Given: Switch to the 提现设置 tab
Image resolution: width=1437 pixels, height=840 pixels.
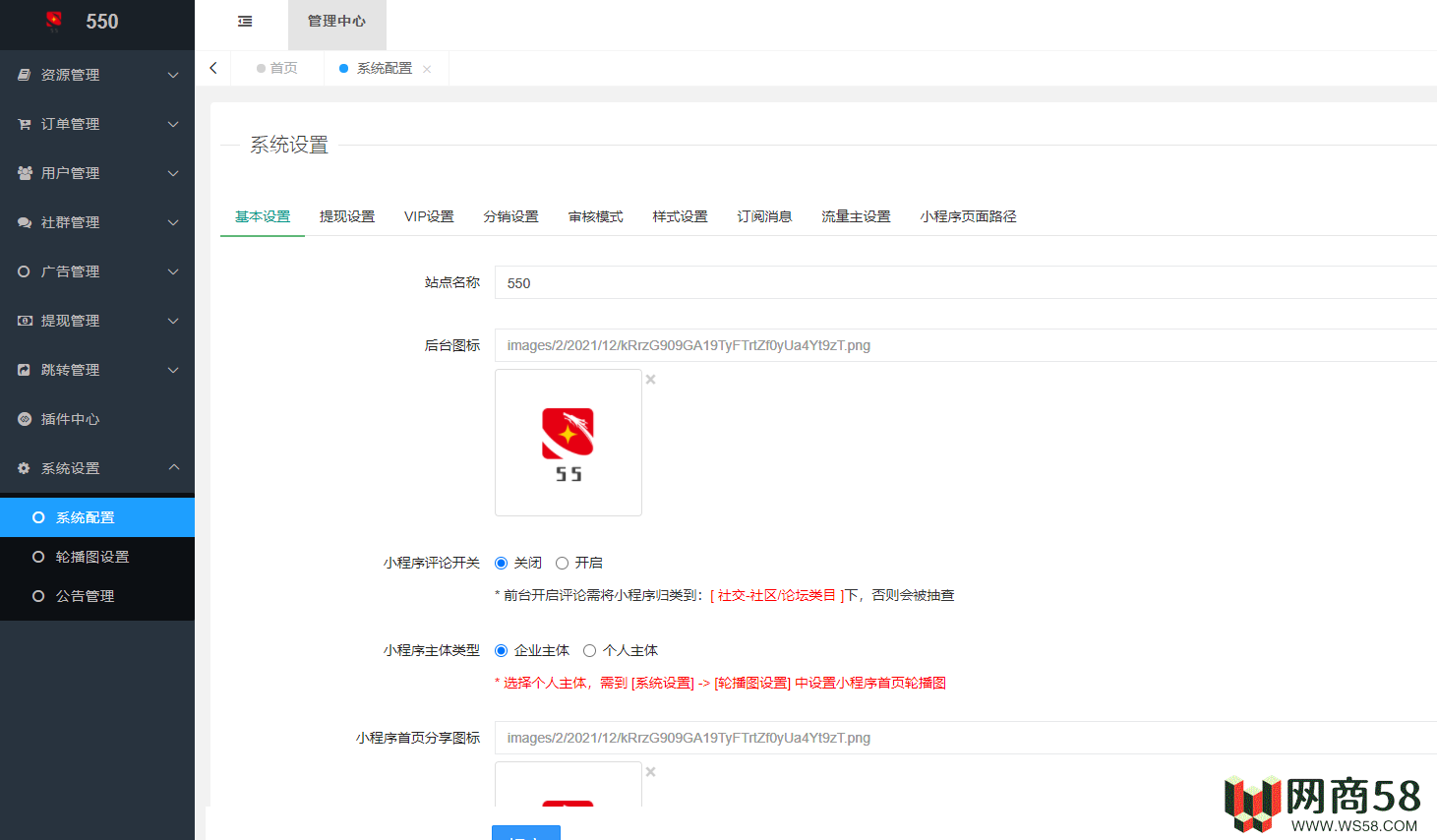Looking at the screenshot, I should pos(347,216).
